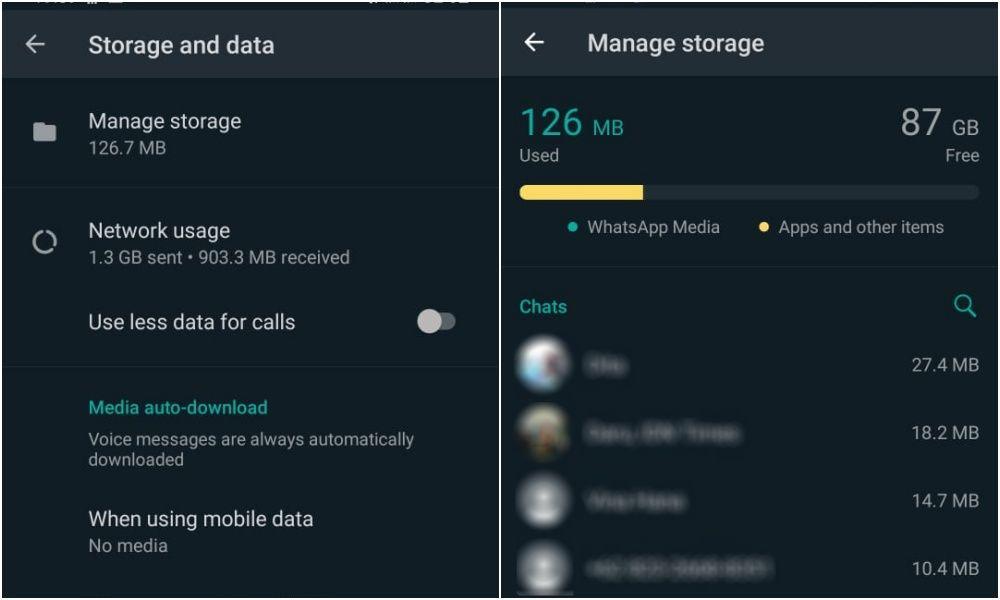
Task: Tap the yellow storage usage bar
Action: tap(581, 192)
